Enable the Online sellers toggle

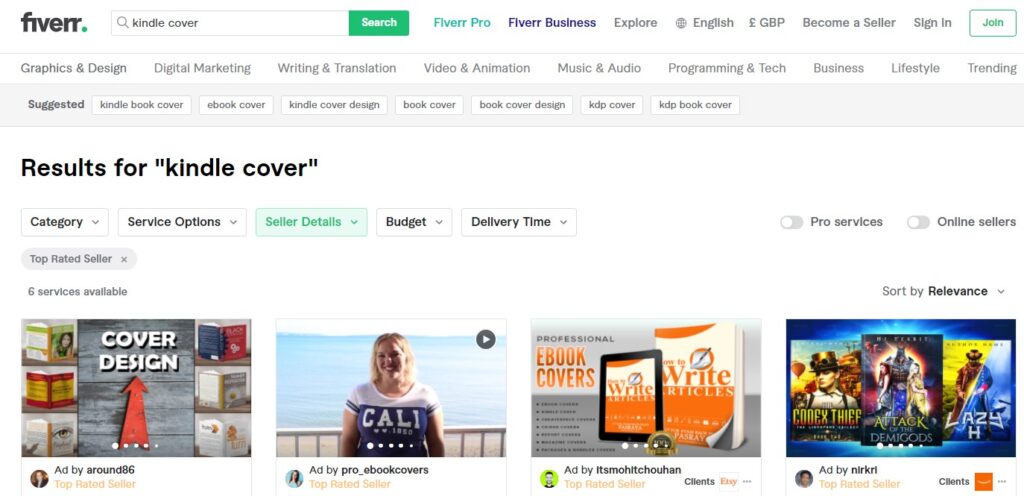pos(918,222)
